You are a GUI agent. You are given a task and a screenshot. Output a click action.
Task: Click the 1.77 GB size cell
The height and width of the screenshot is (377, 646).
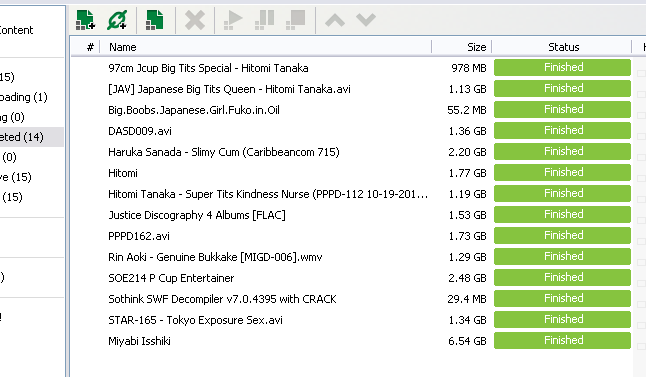(x=467, y=173)
